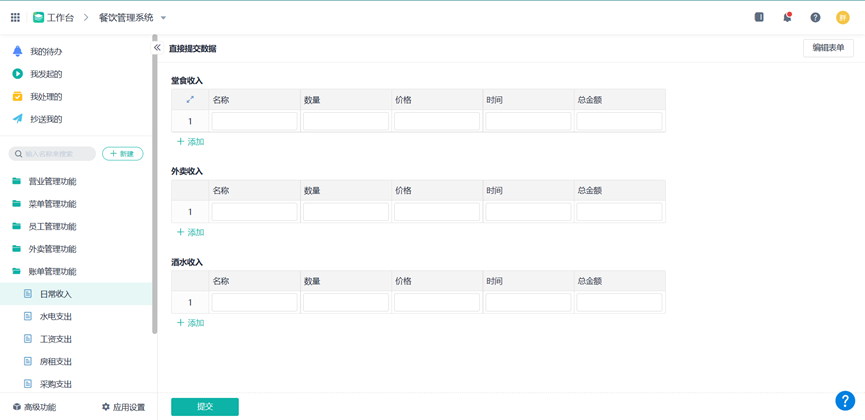865x420 pixels.
Task: Collapse the 账单管理功能 folder
Action: (x=51, y=272)
